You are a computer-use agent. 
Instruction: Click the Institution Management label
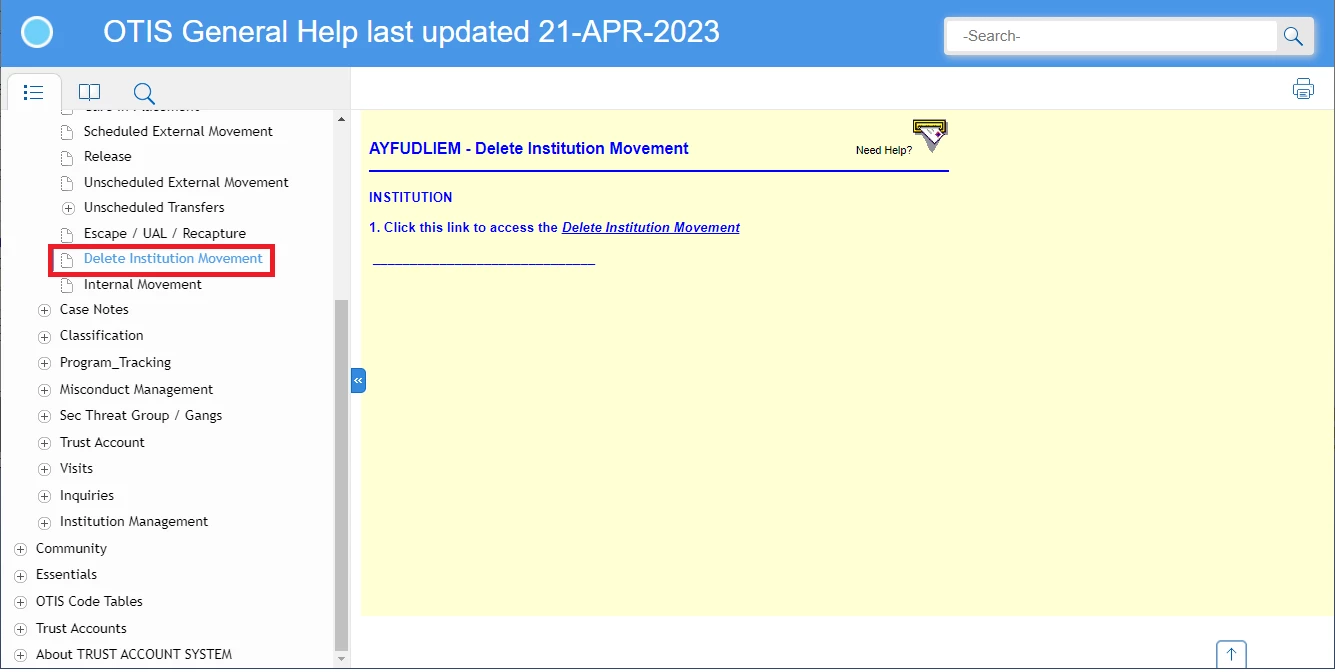[x=134, y=521]
